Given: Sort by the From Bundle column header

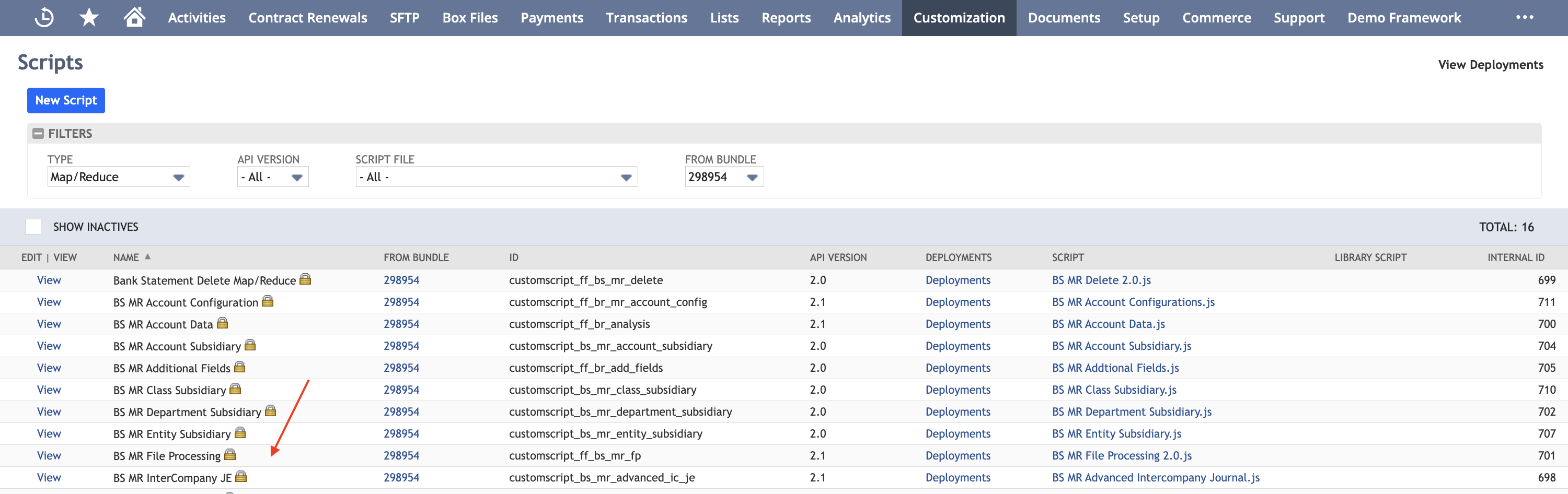Looking at the screenshot, I should [x=416, y=257].
